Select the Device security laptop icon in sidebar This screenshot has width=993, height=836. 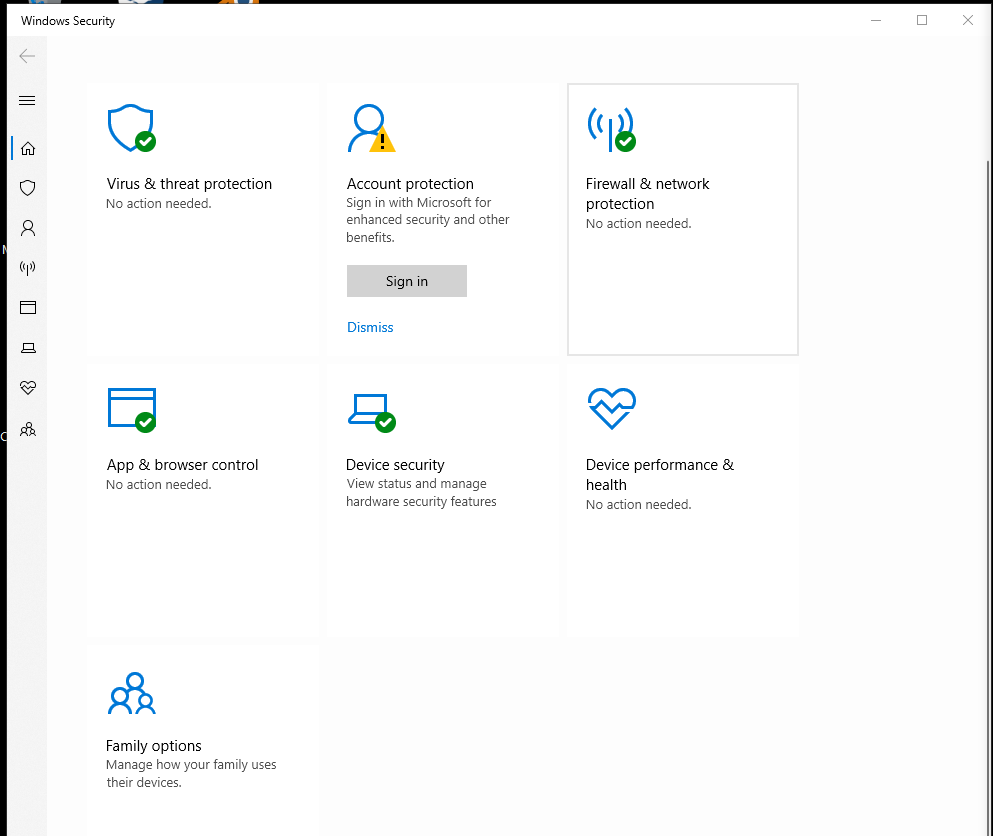(x=27, y=347)
